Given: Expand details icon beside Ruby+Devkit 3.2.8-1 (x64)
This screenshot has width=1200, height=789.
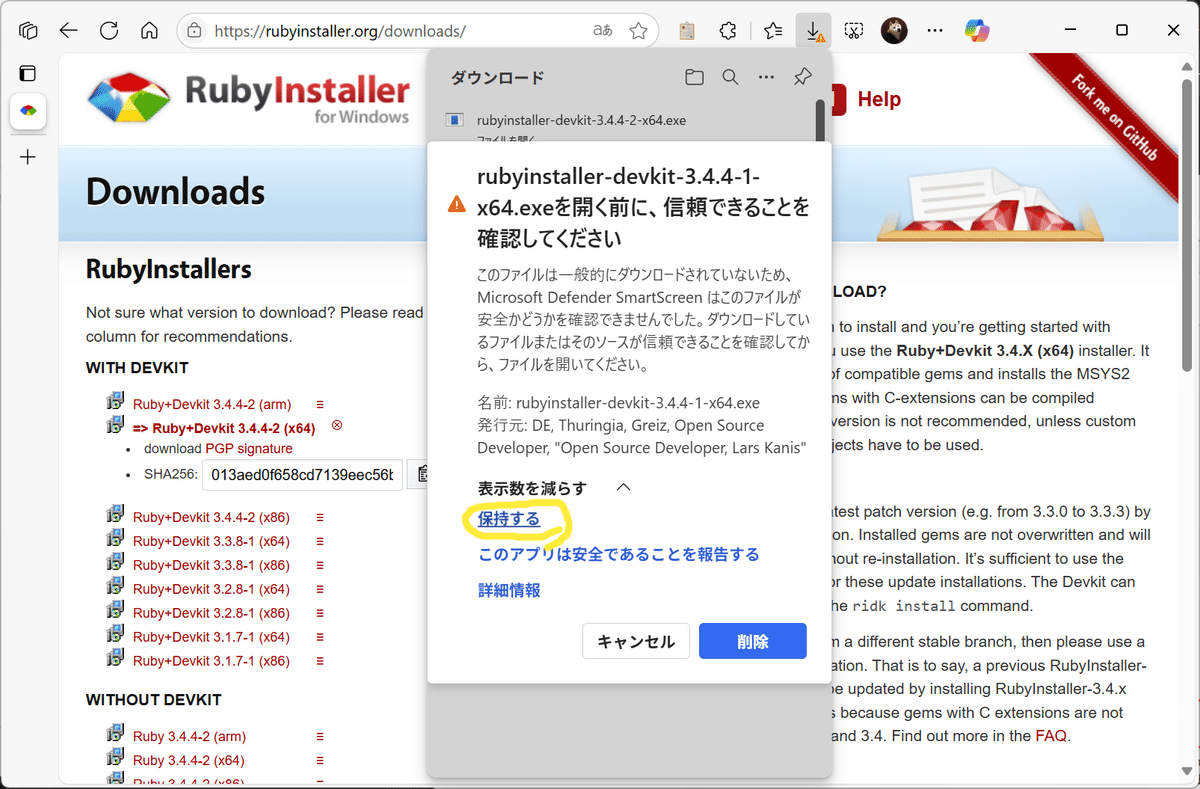Looking at the screenshot, I should pos(321,589).
